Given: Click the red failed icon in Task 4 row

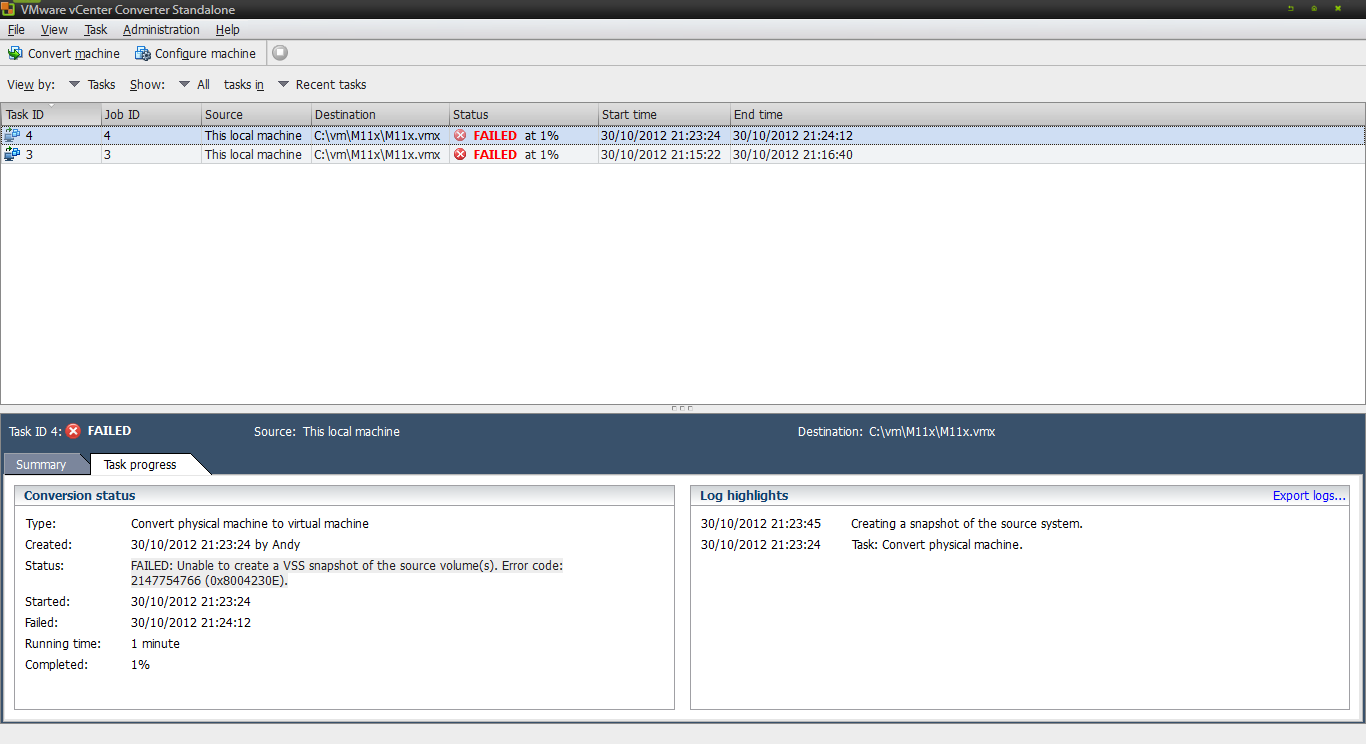Looking at the screenshot, I should [x=460, y=135].
